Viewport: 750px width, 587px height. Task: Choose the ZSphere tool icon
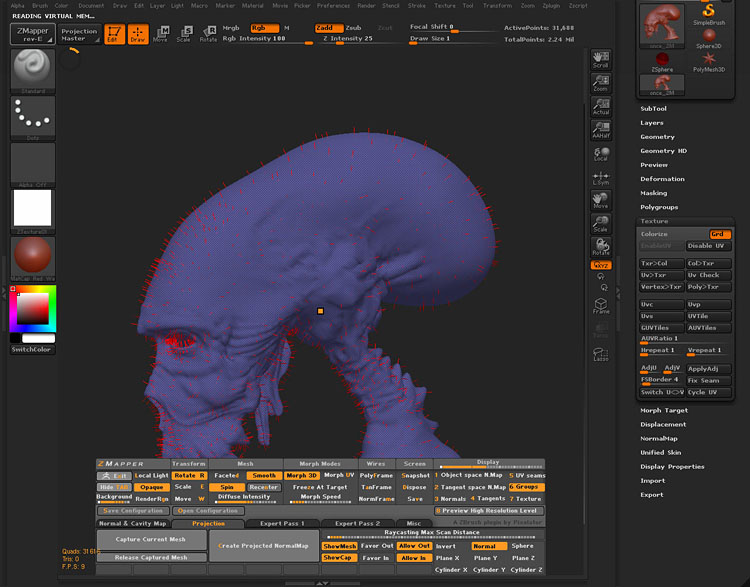(x=662, y=61)
